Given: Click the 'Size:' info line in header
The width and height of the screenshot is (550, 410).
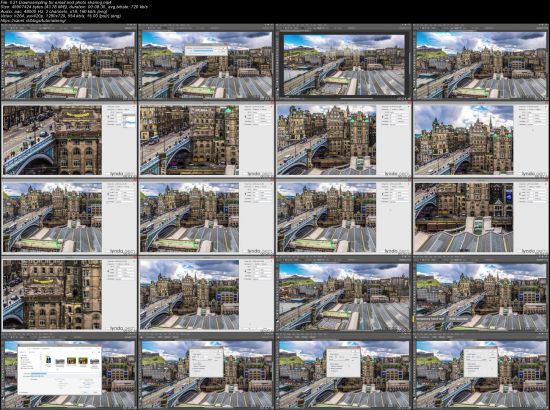Looking at the screenshot, I should pos(74,7).
